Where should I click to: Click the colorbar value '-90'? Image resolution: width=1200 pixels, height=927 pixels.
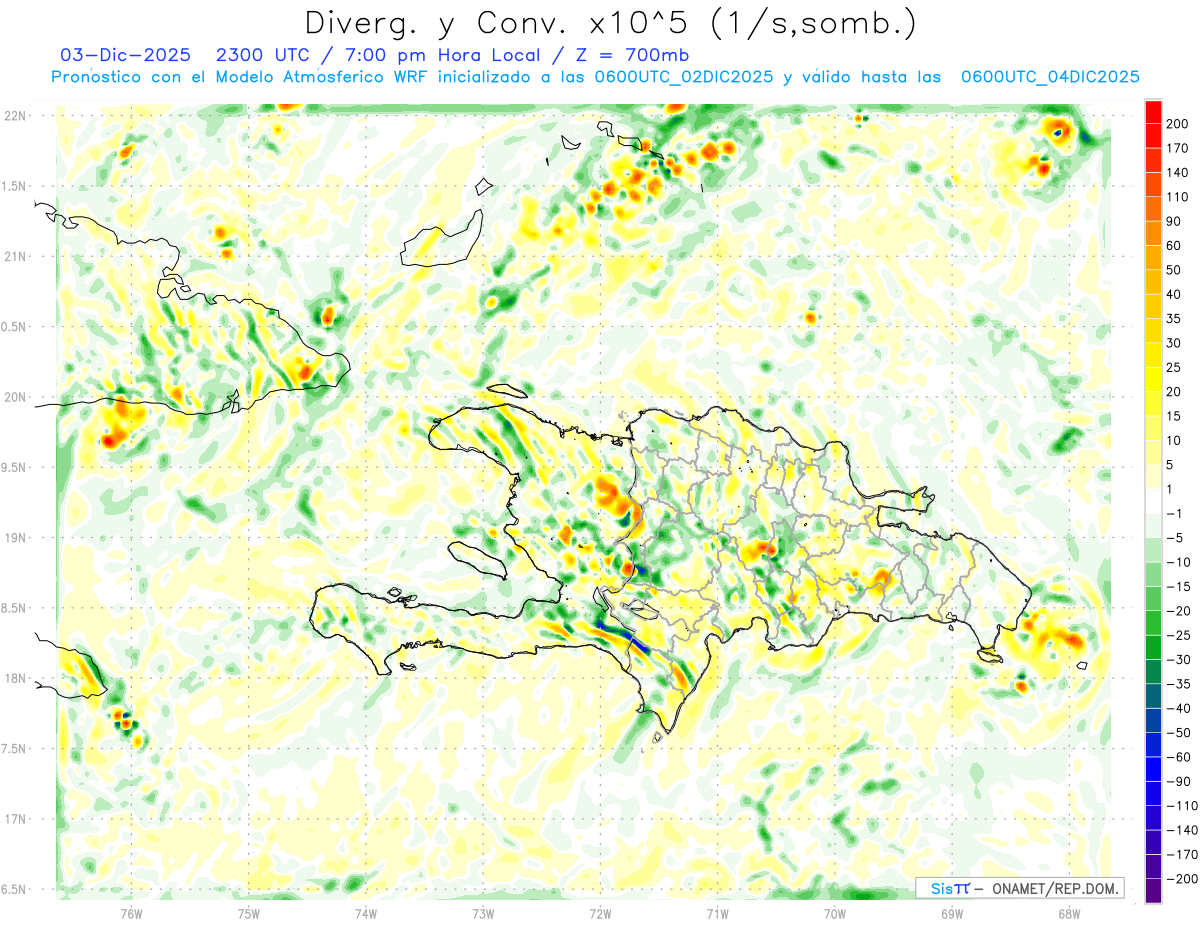coord(1180,782)
